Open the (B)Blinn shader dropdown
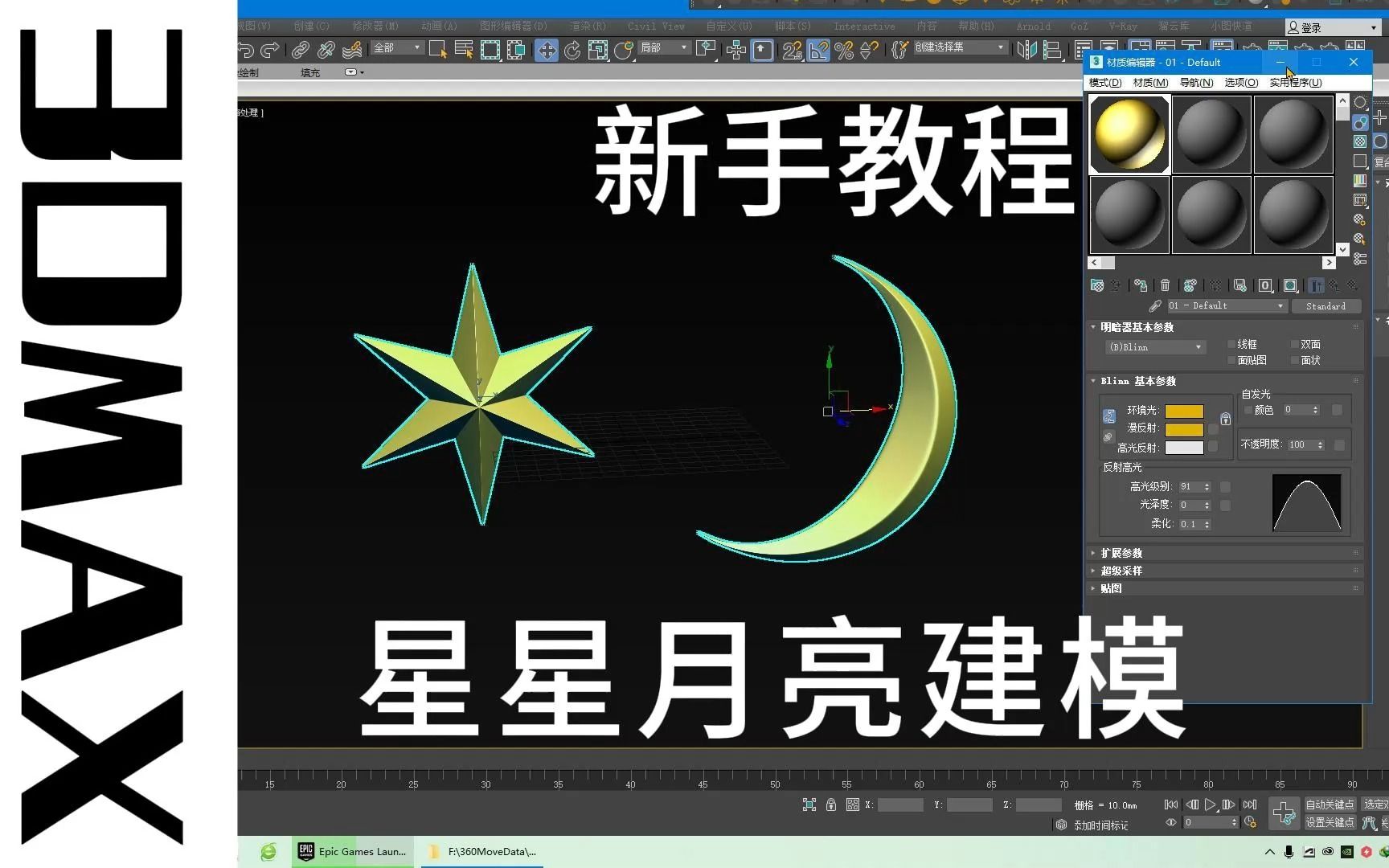The height and width of the screenshot is (868, 1389). [x=1155, y=347]
